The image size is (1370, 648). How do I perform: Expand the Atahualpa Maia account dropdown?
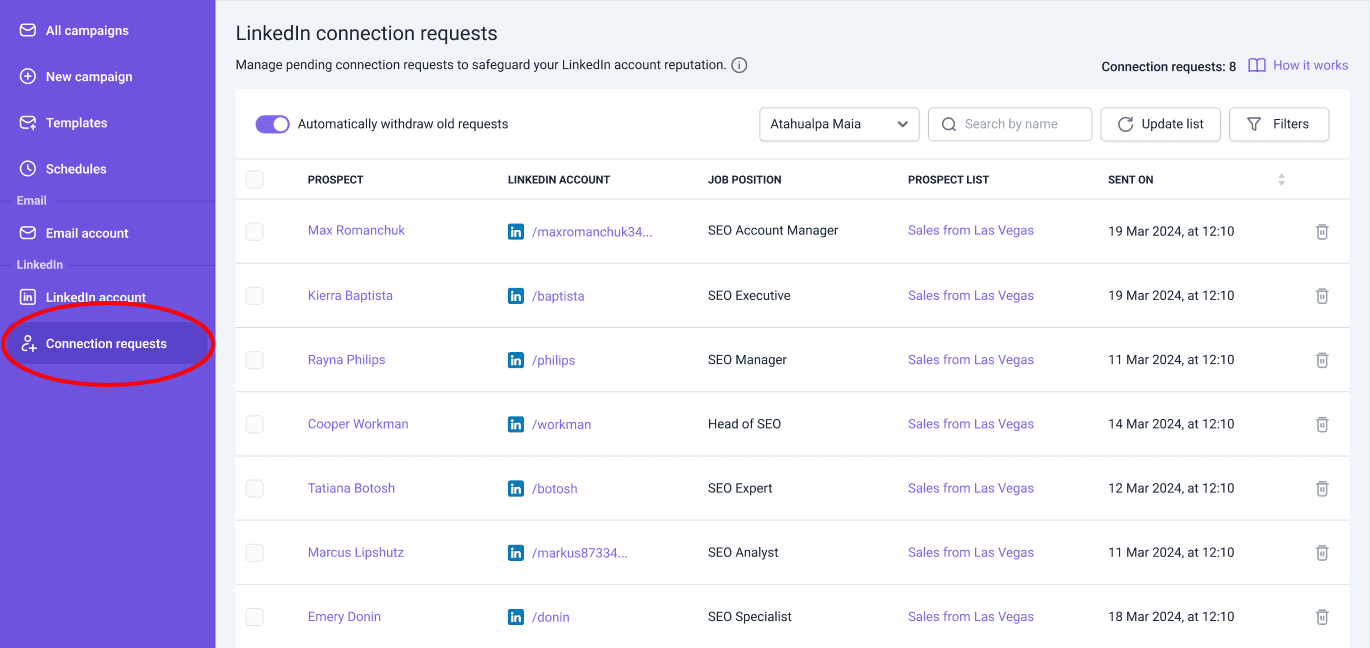pos(839,125)
